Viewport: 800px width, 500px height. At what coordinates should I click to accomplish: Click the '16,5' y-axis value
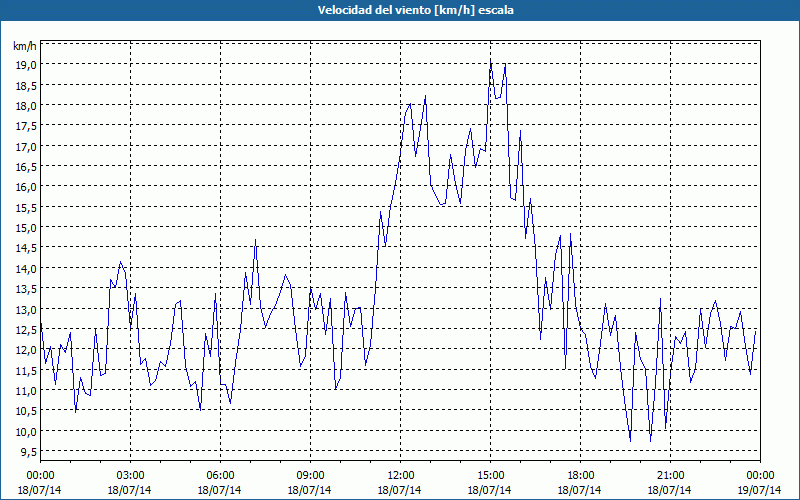(25, 167)
